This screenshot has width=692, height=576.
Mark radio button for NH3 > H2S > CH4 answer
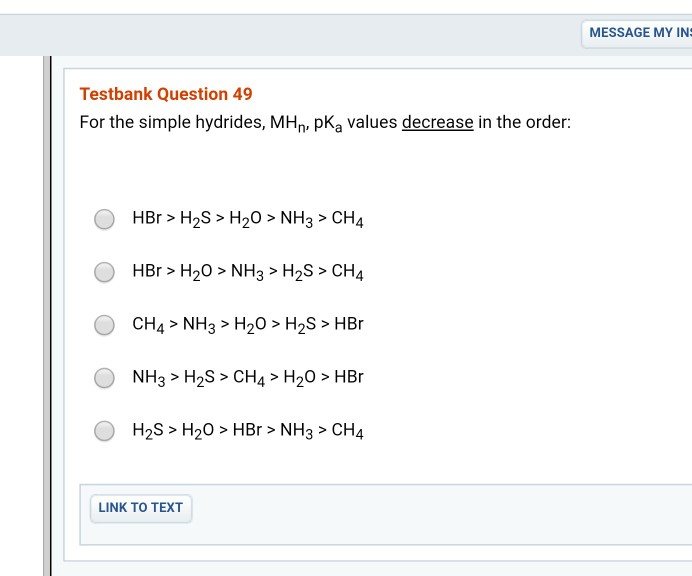[x=105, y=378]
